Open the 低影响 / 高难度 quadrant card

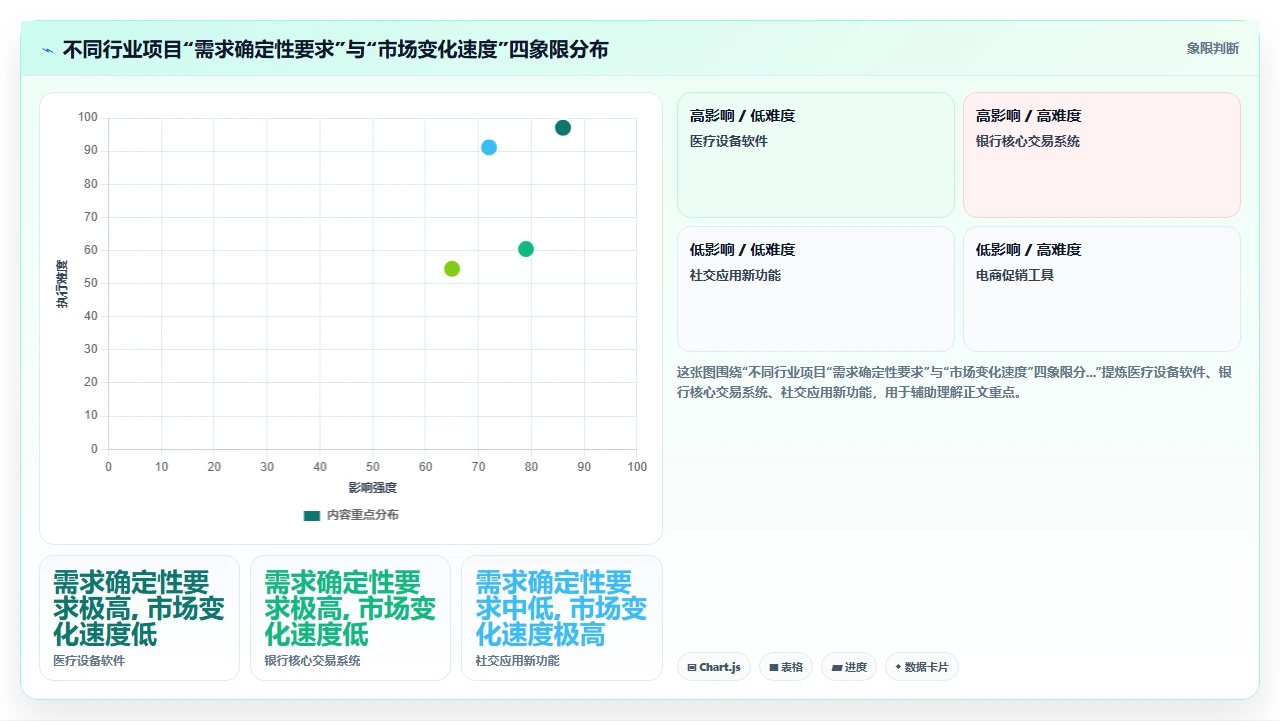(1102, 289)
